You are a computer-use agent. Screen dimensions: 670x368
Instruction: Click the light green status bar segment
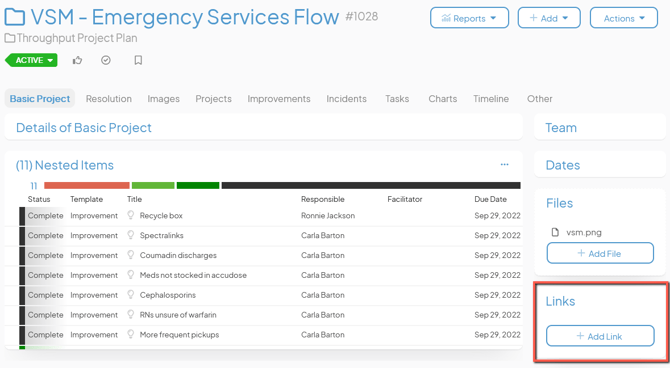(x=153, y=185)
